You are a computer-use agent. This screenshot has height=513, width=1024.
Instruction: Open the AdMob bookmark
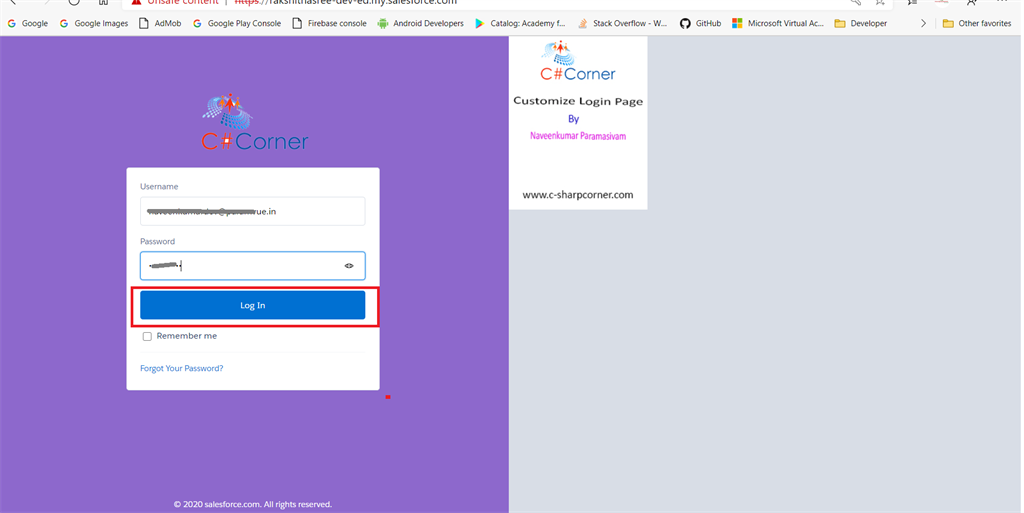click(161, 23)
